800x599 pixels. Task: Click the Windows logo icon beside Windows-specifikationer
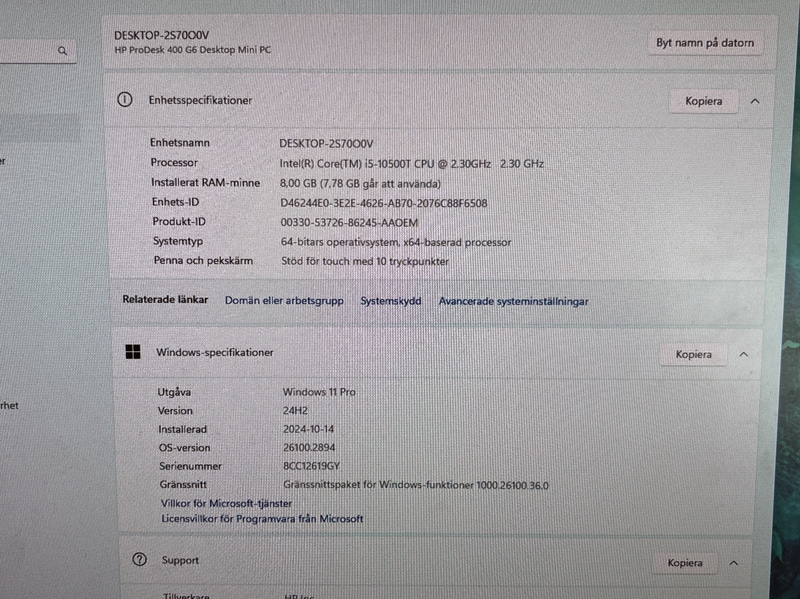[133, 352]
